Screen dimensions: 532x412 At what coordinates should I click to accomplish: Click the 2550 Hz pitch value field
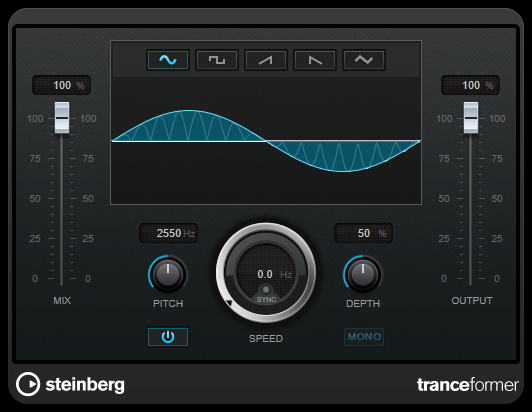pyautogui.click(x=169, y=233)
